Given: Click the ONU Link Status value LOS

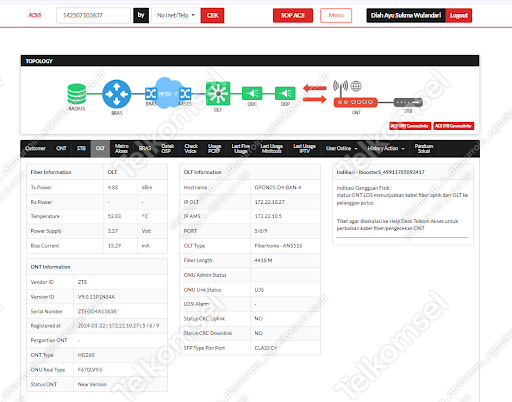Looking at the screenshot, I should (259, 290).
